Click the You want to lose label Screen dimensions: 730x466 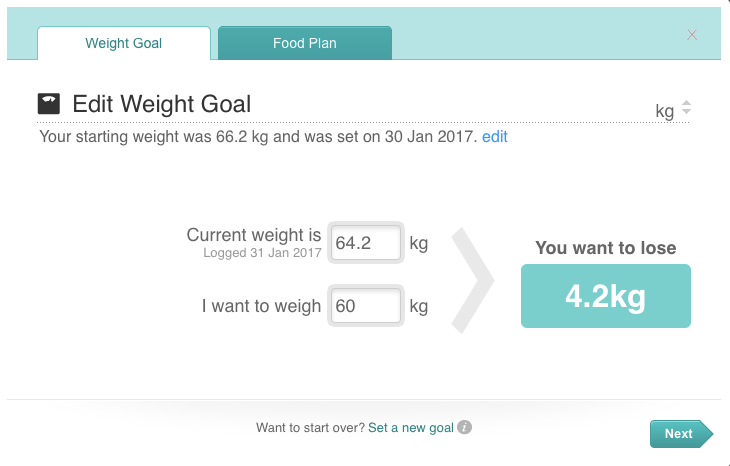point(606,248)
